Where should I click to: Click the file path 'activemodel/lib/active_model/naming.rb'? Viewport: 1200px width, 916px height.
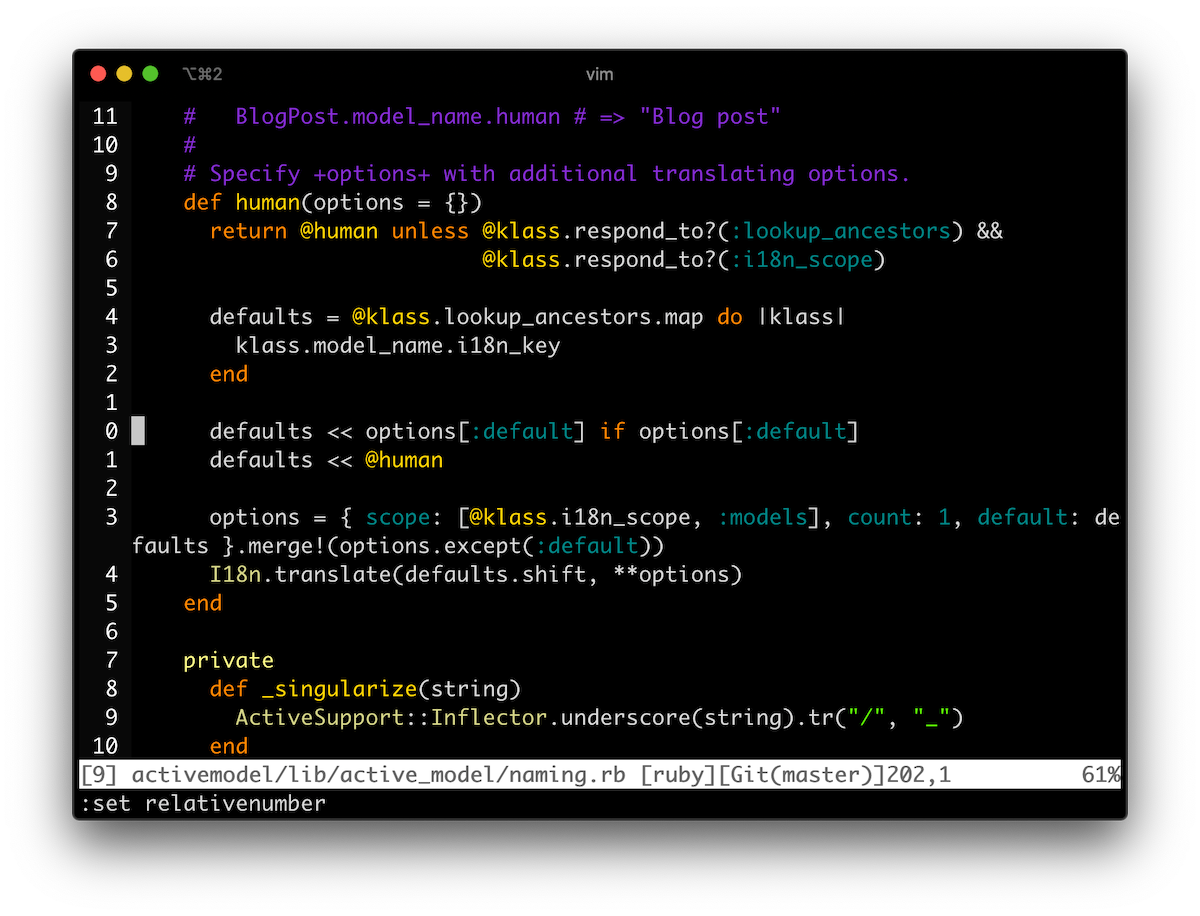point(379,775)
